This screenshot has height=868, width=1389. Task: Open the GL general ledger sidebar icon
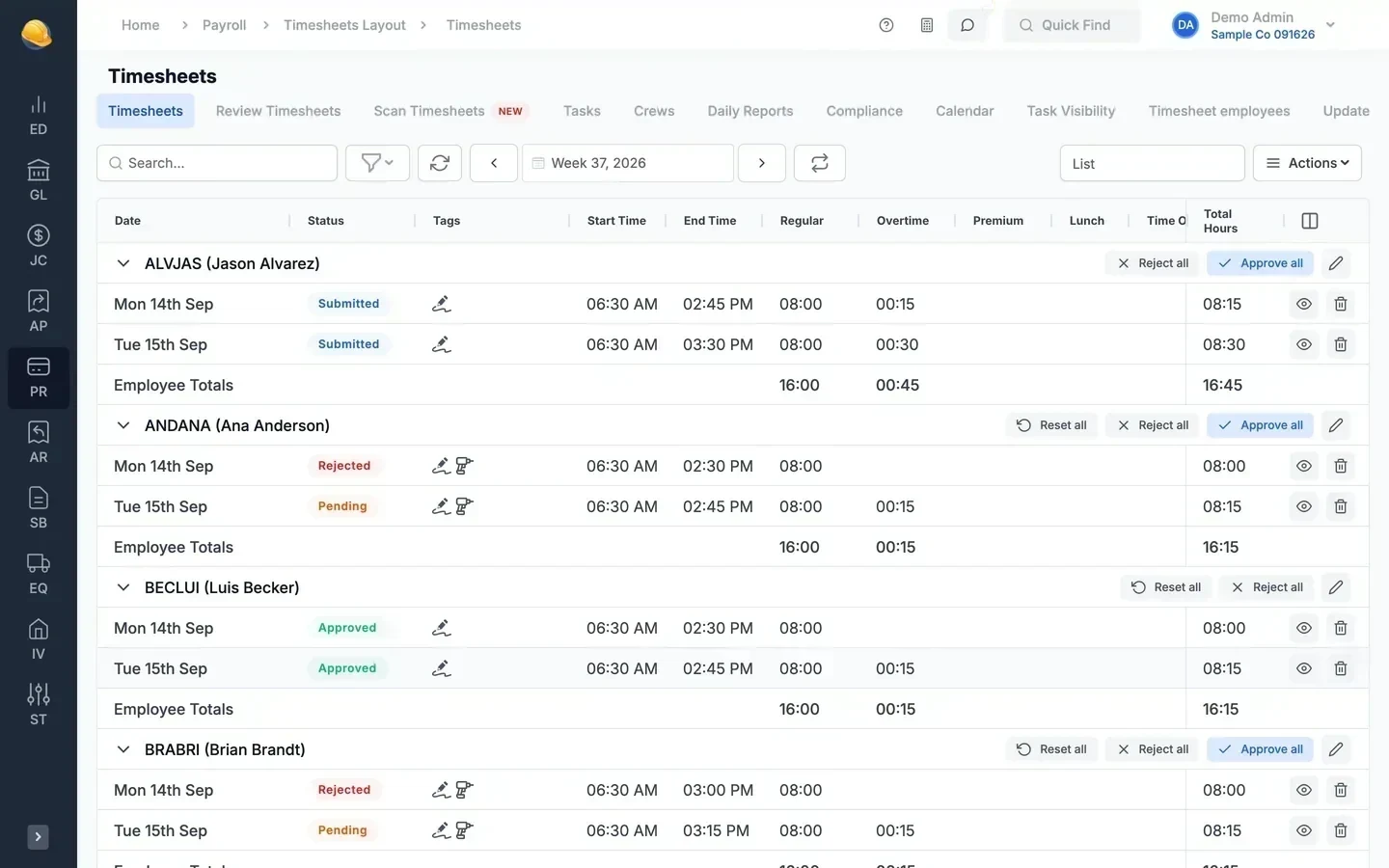click(39, 180)
